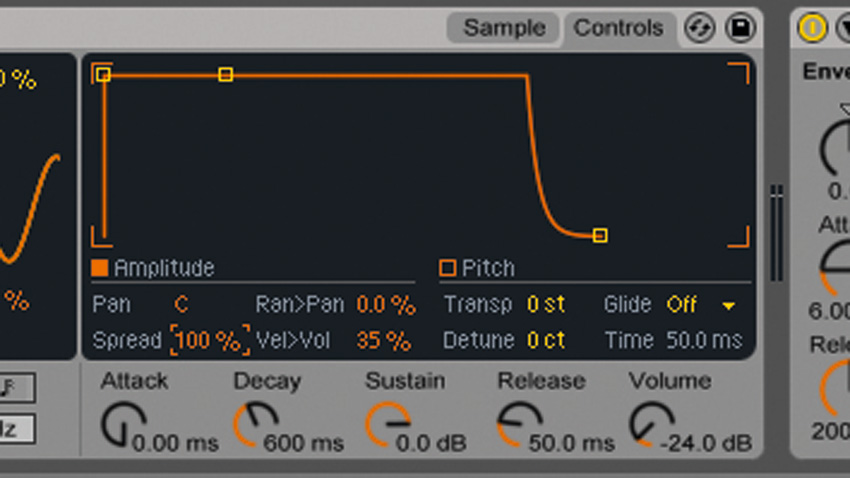Select the envelope decay breakpoint on top line

226,75
